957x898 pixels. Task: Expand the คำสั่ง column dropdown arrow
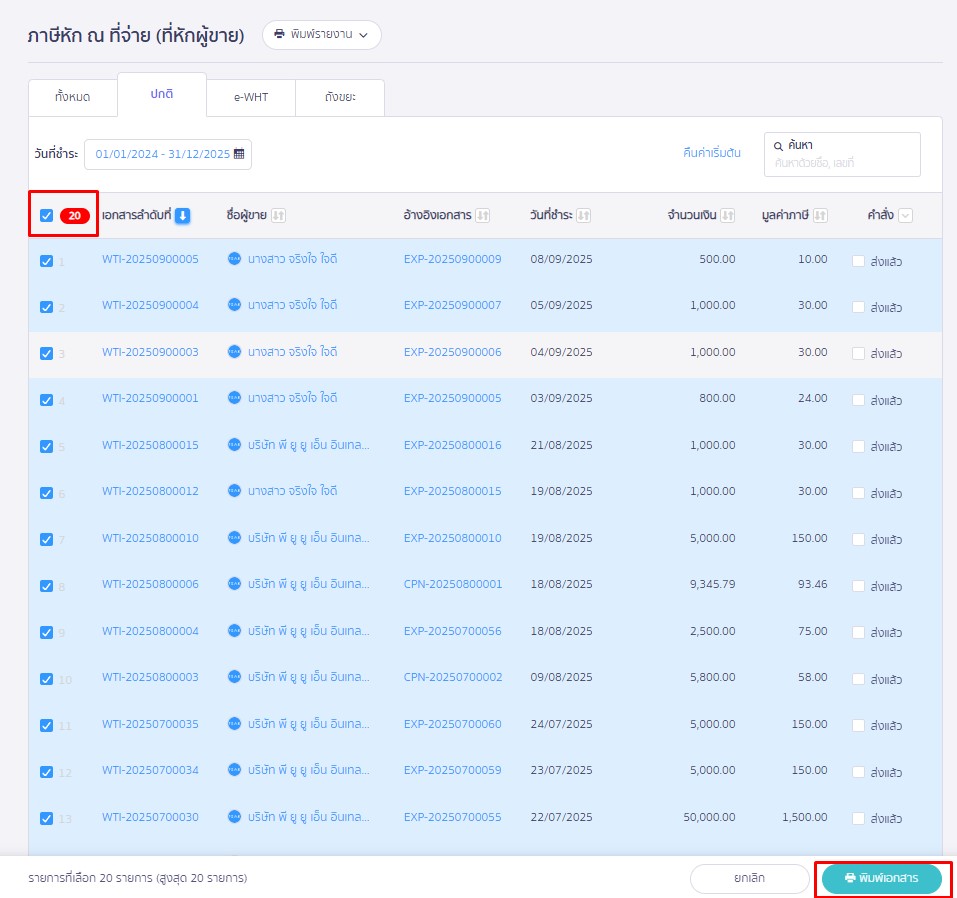(906, 215)
